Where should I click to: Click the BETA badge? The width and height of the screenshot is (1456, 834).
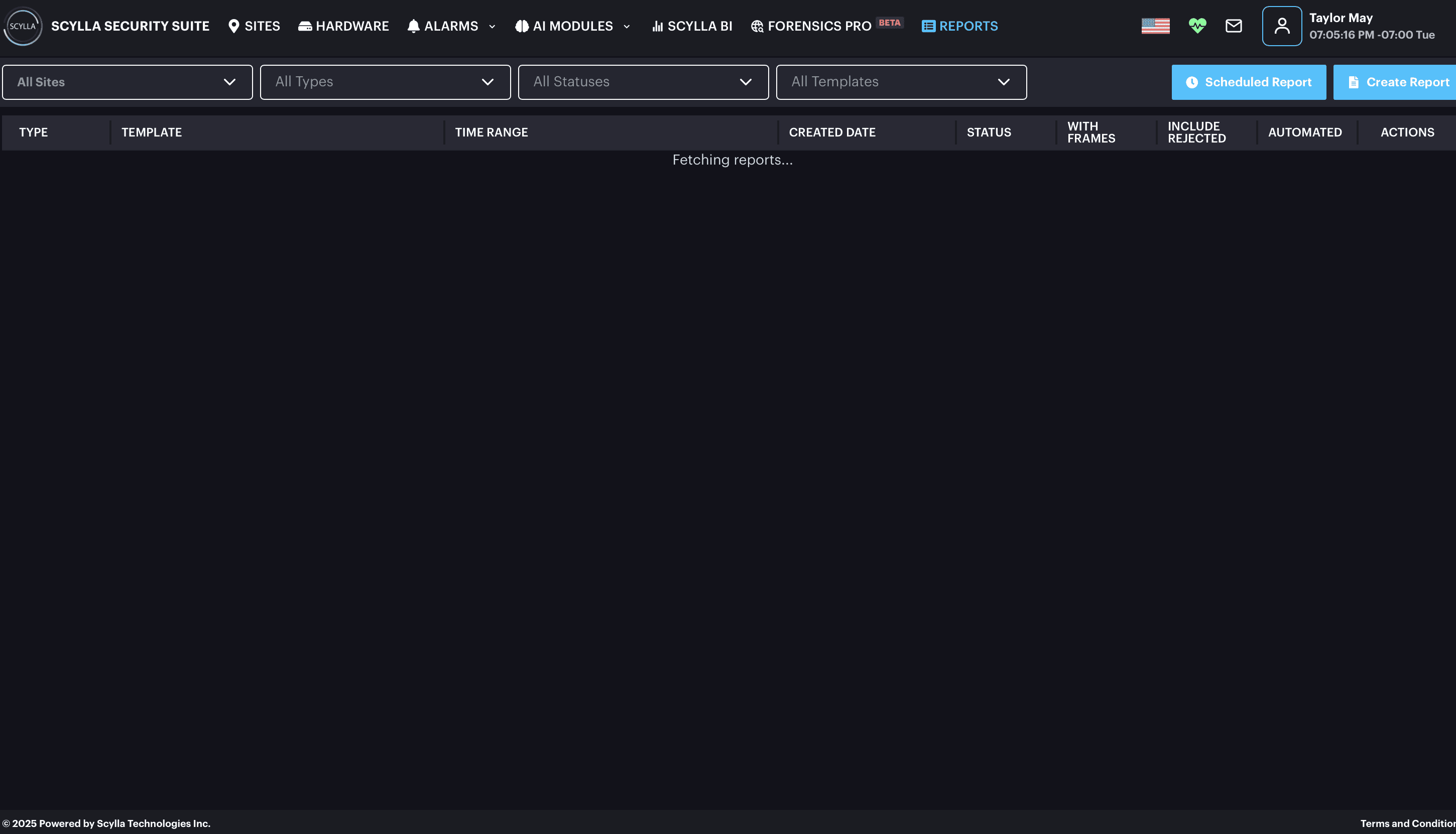[889, 23]
